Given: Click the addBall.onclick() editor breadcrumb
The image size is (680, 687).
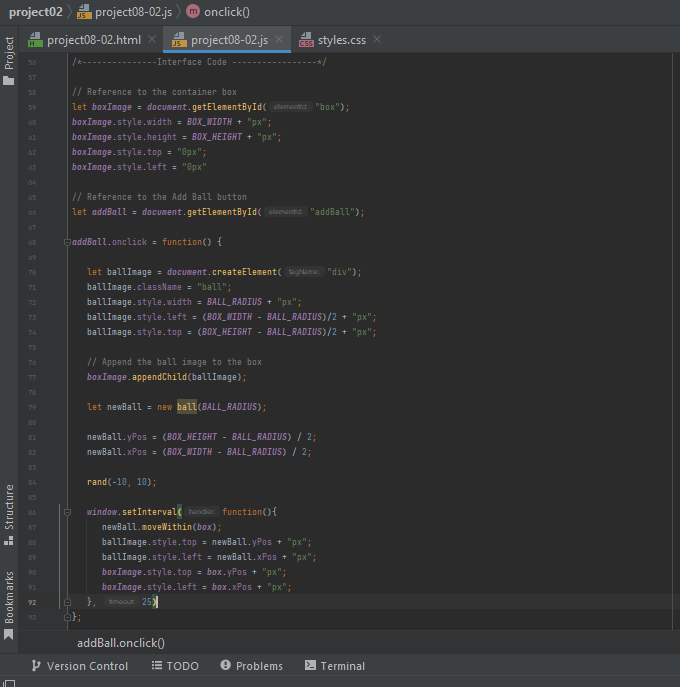Looking at the screenshot, I should (121, 643).
